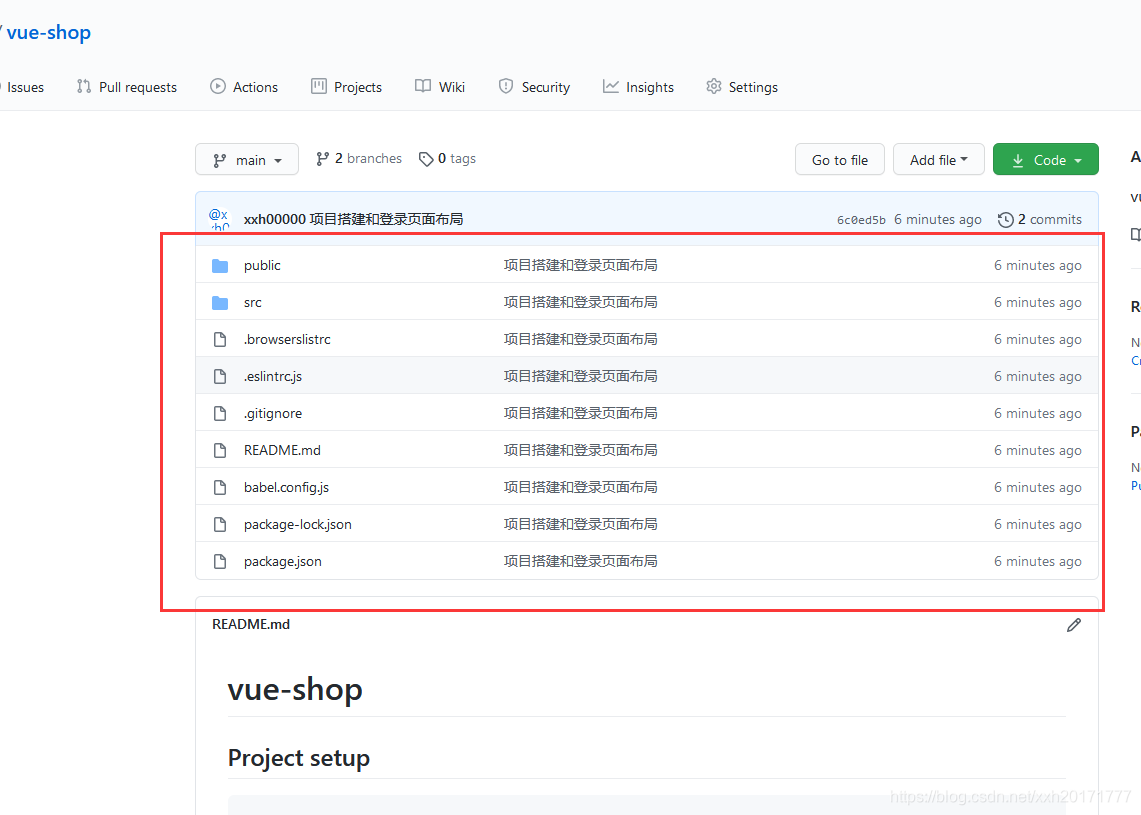Open the package.json file
Image resolution: width=1141 pixels, height=815 pixels.
point(282,562)
